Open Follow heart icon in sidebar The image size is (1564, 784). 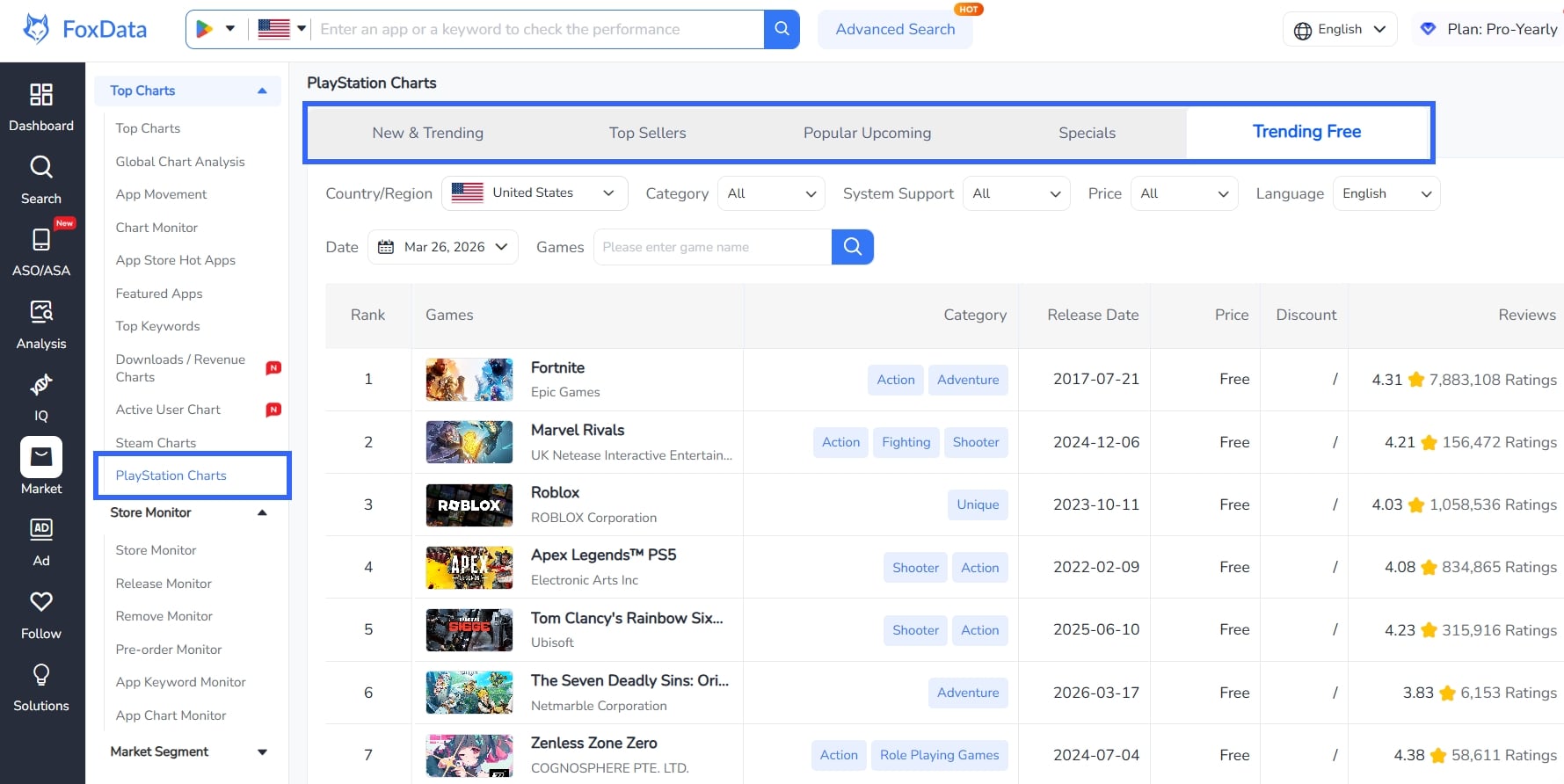tap(41, 602)
